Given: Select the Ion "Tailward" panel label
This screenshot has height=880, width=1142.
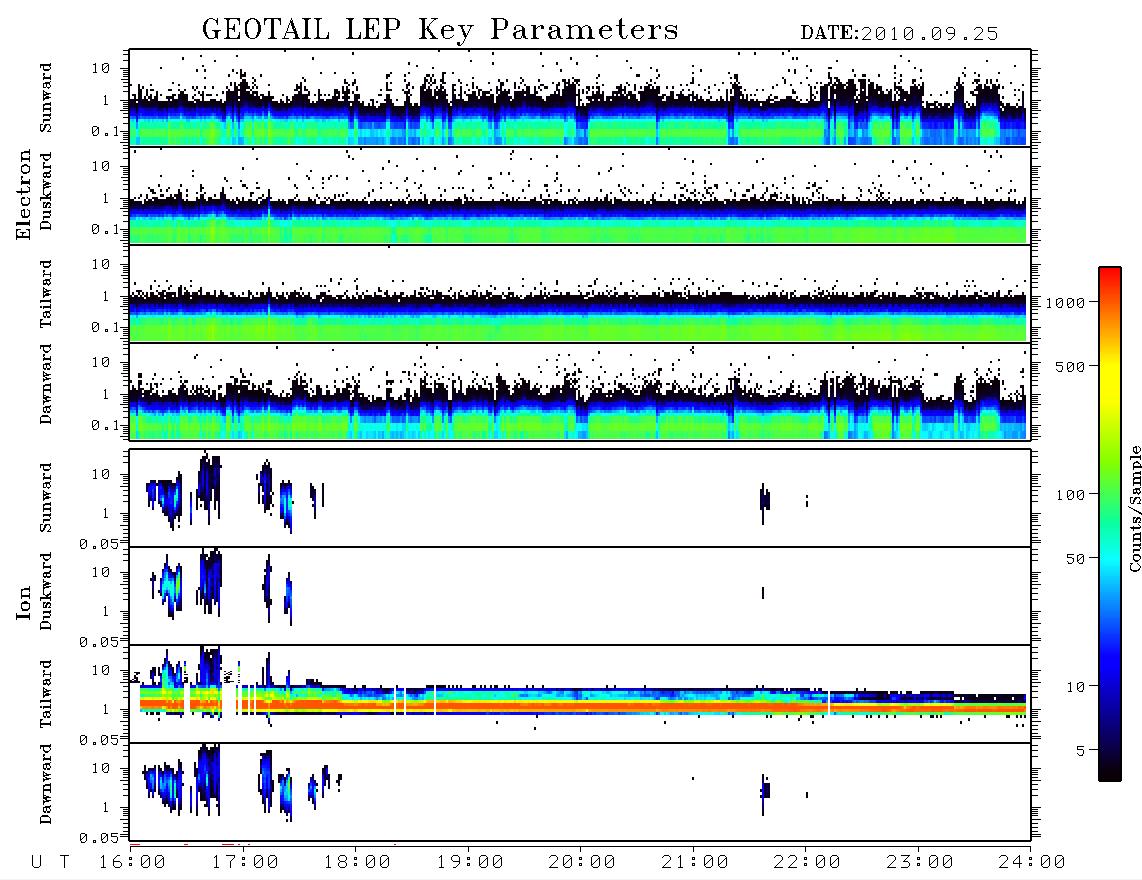Looking at the screenshot, I should [x=46, y=694].
